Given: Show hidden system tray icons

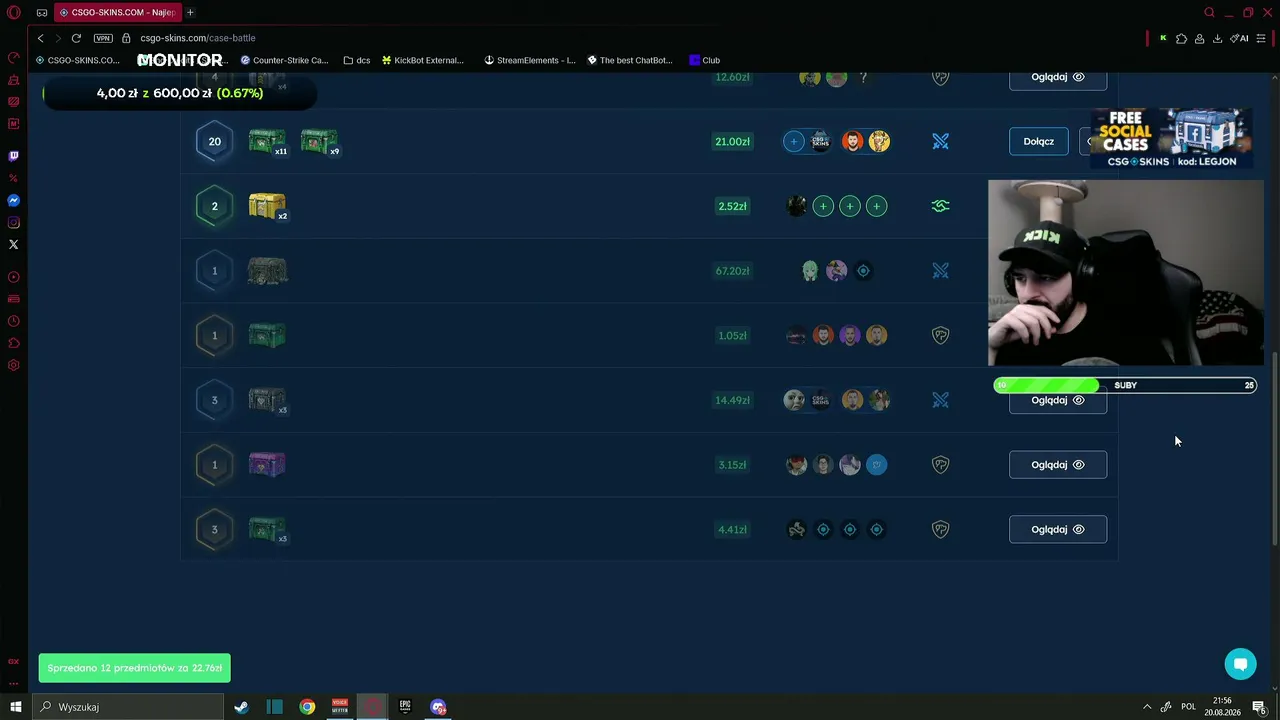Looking at the screenshot, I should click(x=1147, y=707).
